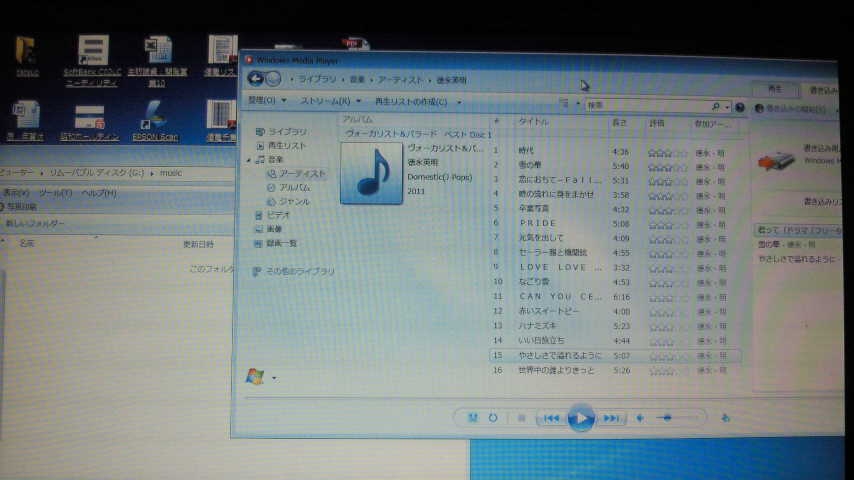Click 雪の華 in the burn list
The height and width of the screenshot is (480, 854).
coord(786,245)
